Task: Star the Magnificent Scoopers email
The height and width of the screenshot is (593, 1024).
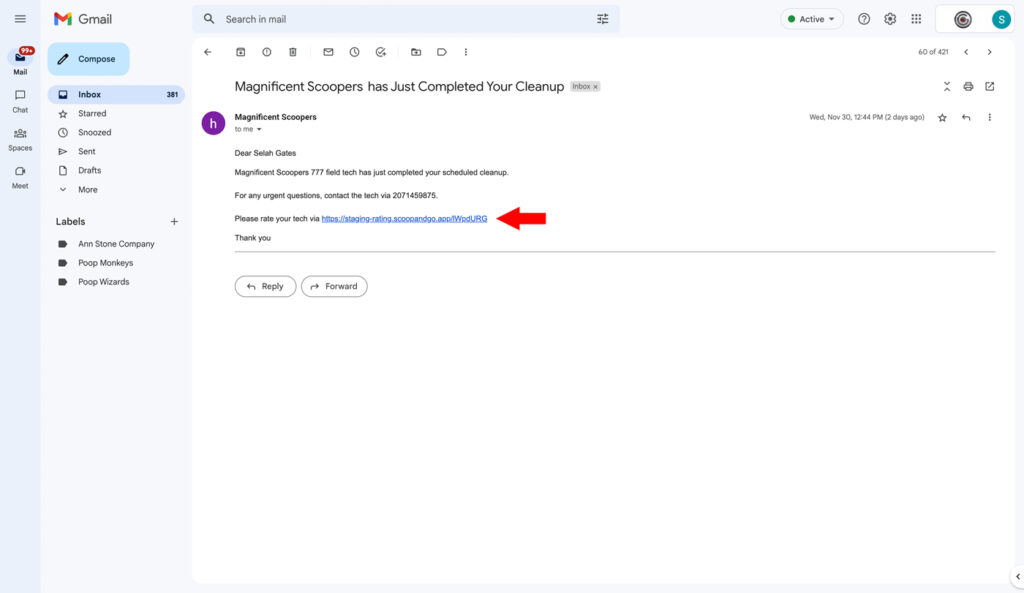Action: point(942,118)
